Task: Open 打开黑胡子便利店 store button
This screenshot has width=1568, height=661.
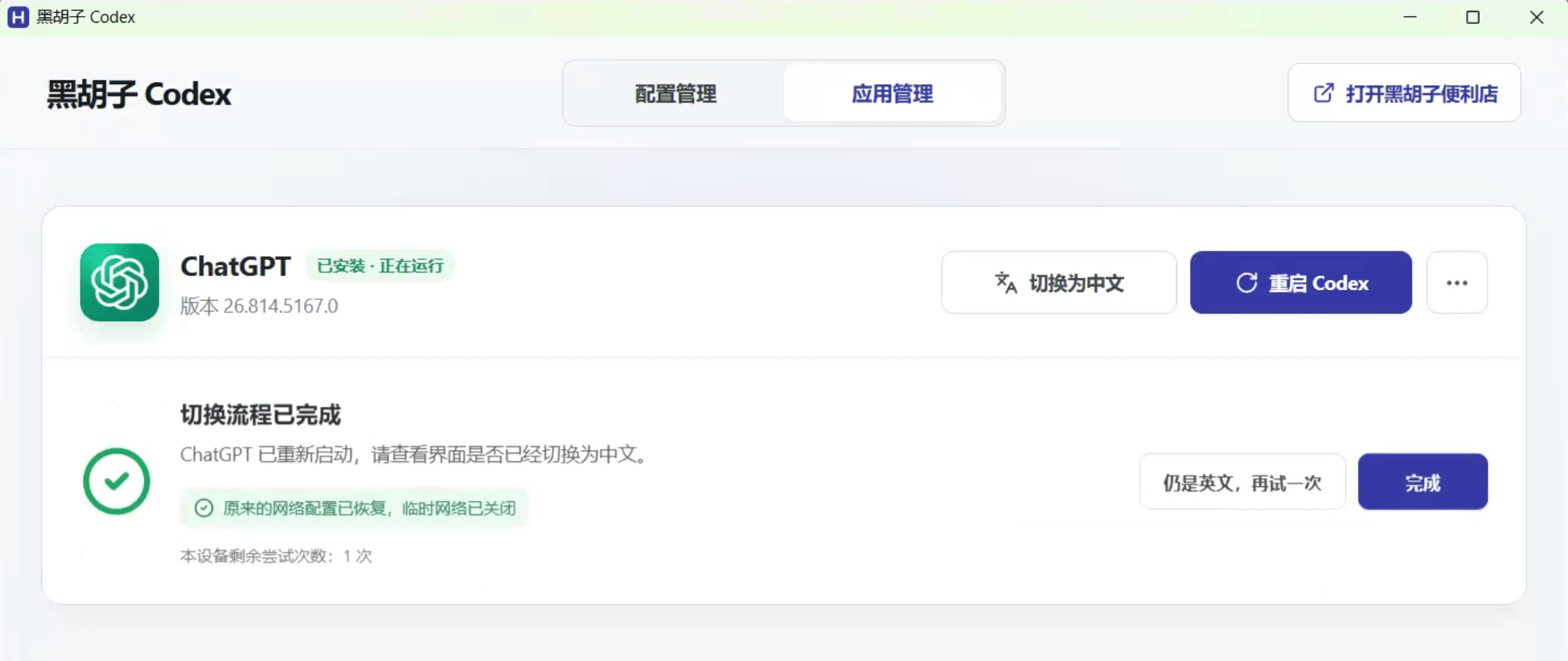Action: [x=1404, y=93]
